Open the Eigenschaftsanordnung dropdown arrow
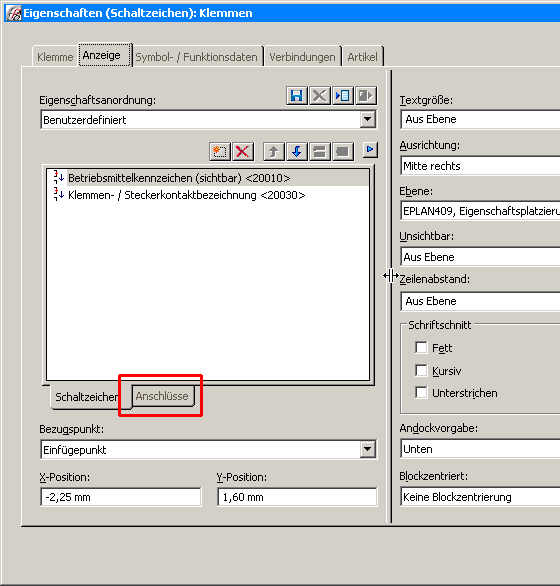560x586 pixels. click(368, 120)
